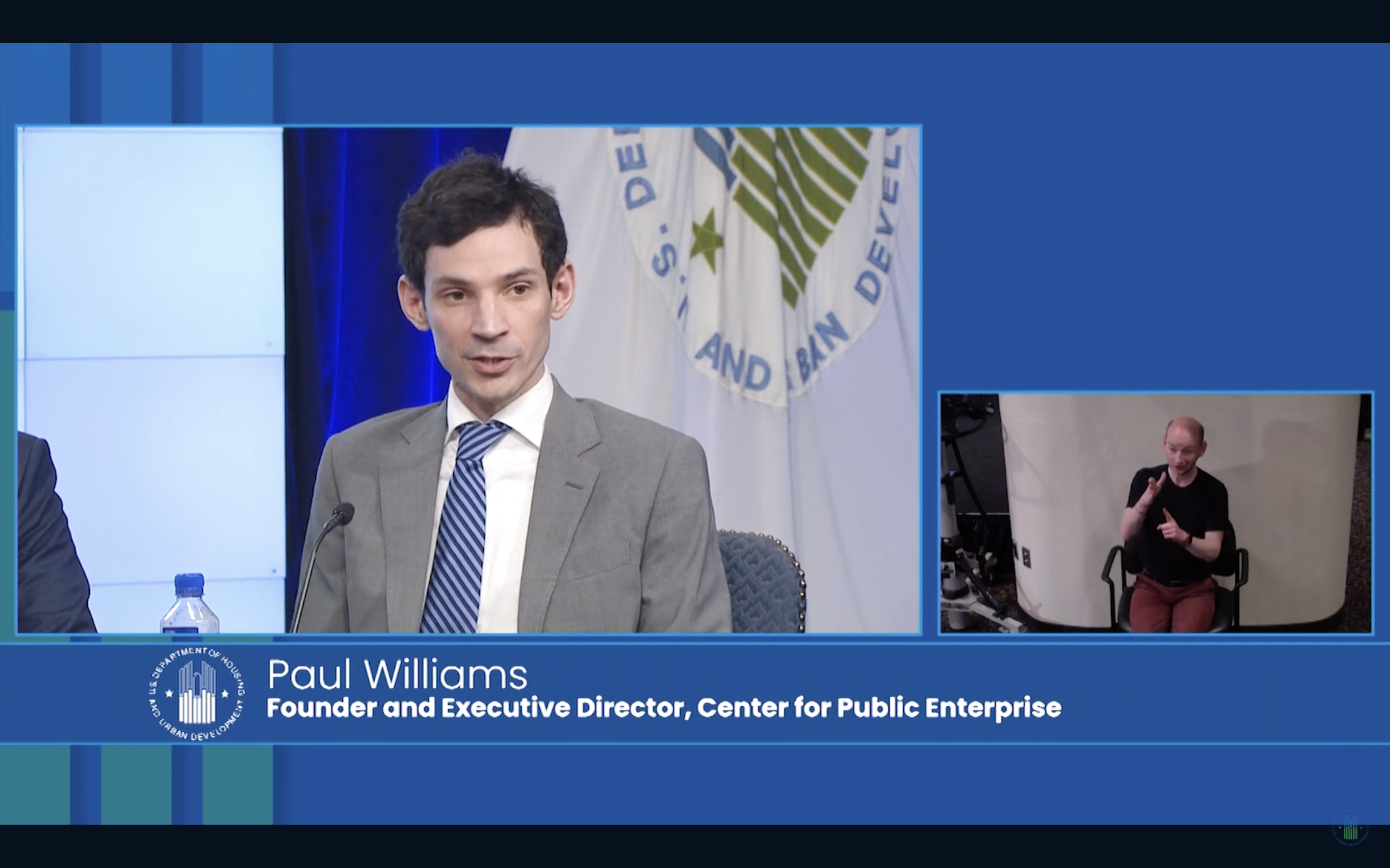The height and width of the screenshot is (868, 1390).
Task: Click the title "Founder and Executive Director, Center for Public Enterprise"
Action: coord(664,708)
